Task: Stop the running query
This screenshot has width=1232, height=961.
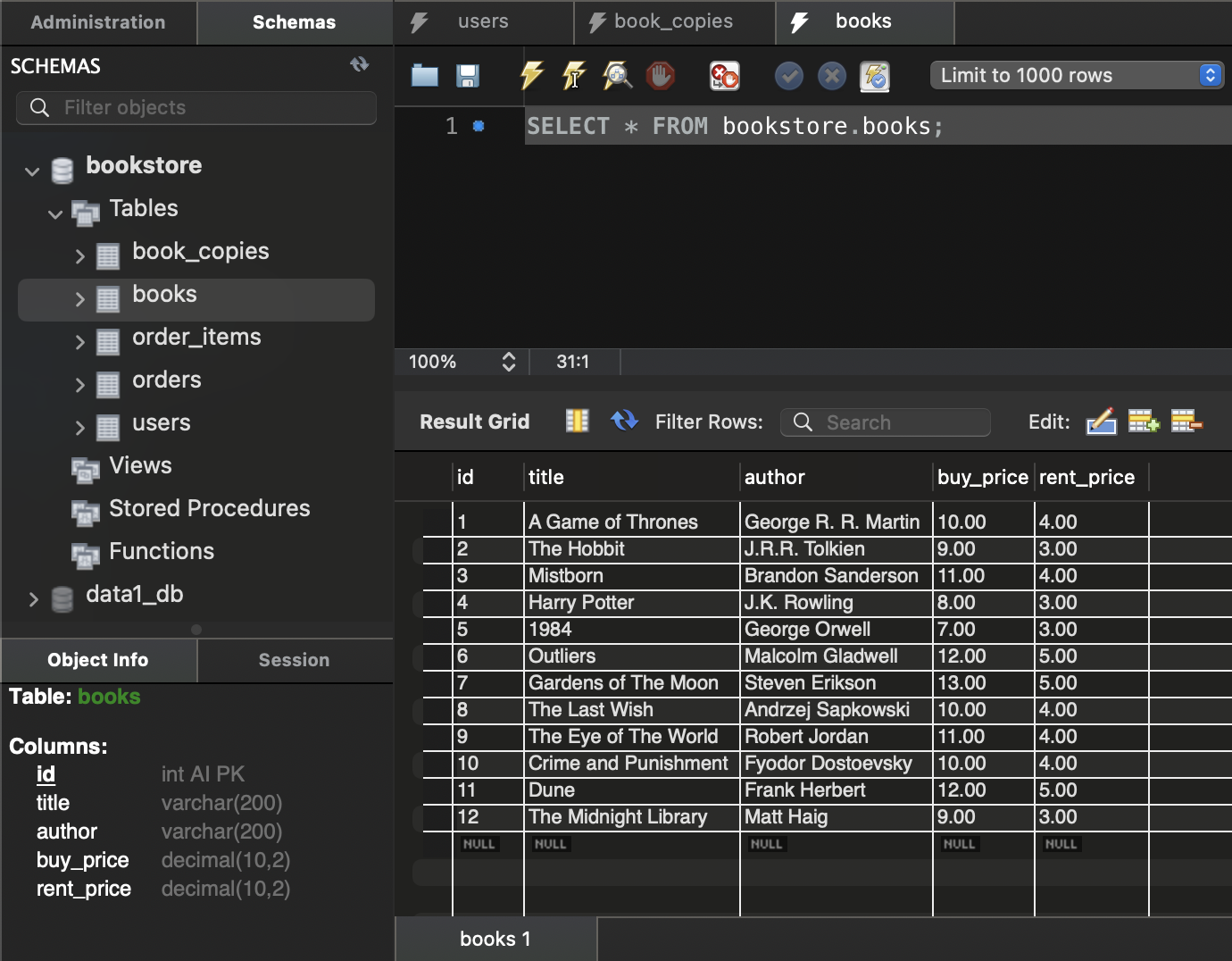Action: [x=661, y=76]
